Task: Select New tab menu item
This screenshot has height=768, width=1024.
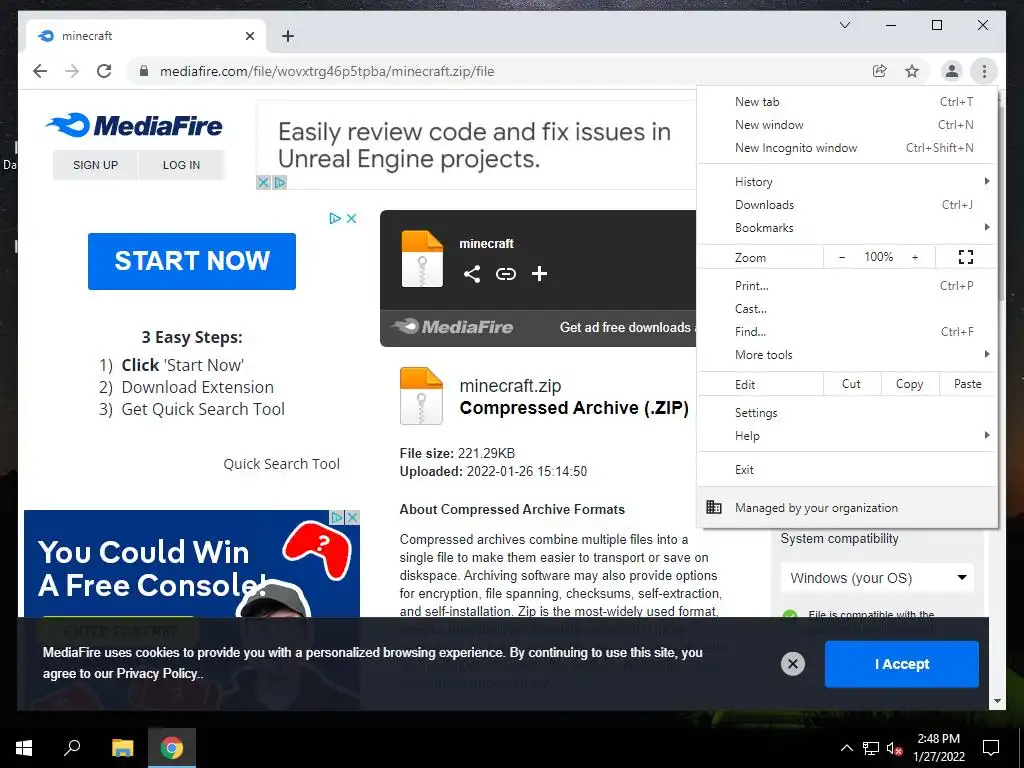Action: [x=847, y=102]
